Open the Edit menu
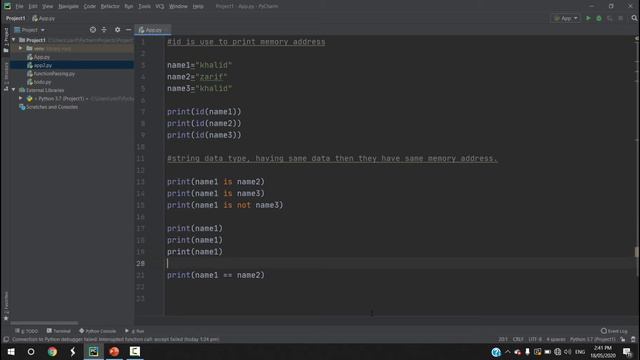Viewport: 640px width, 360px height. pyautogui.click(x=33, y=6)
